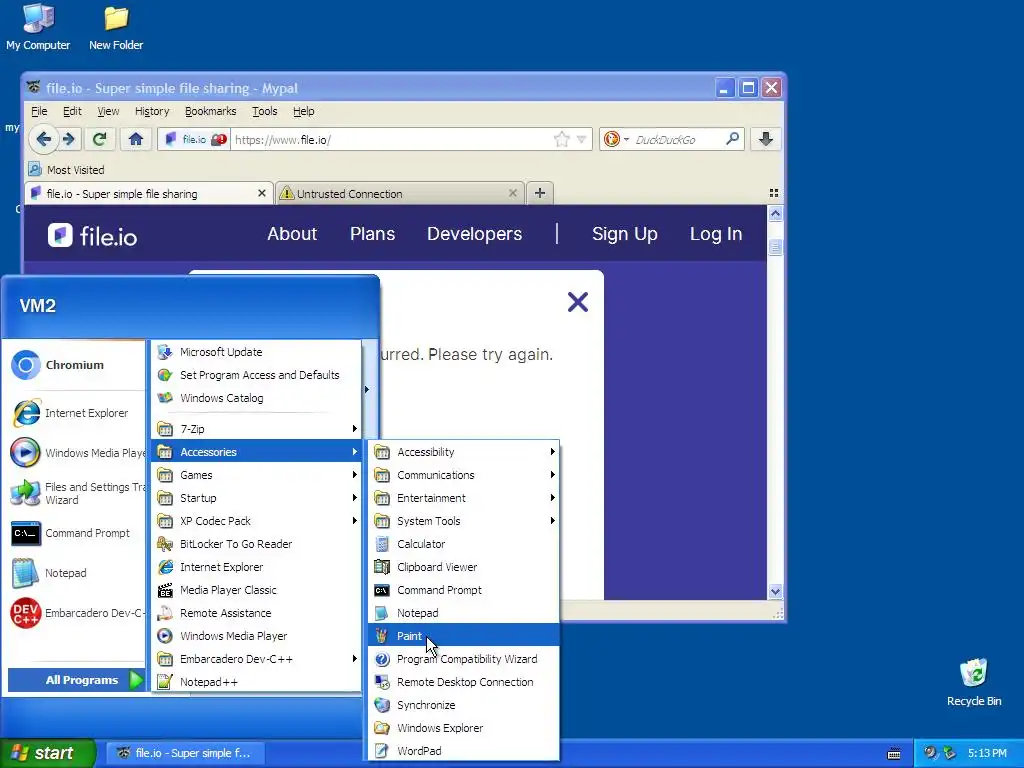
Task: Open a new tab with plus button
Action: 539,193
